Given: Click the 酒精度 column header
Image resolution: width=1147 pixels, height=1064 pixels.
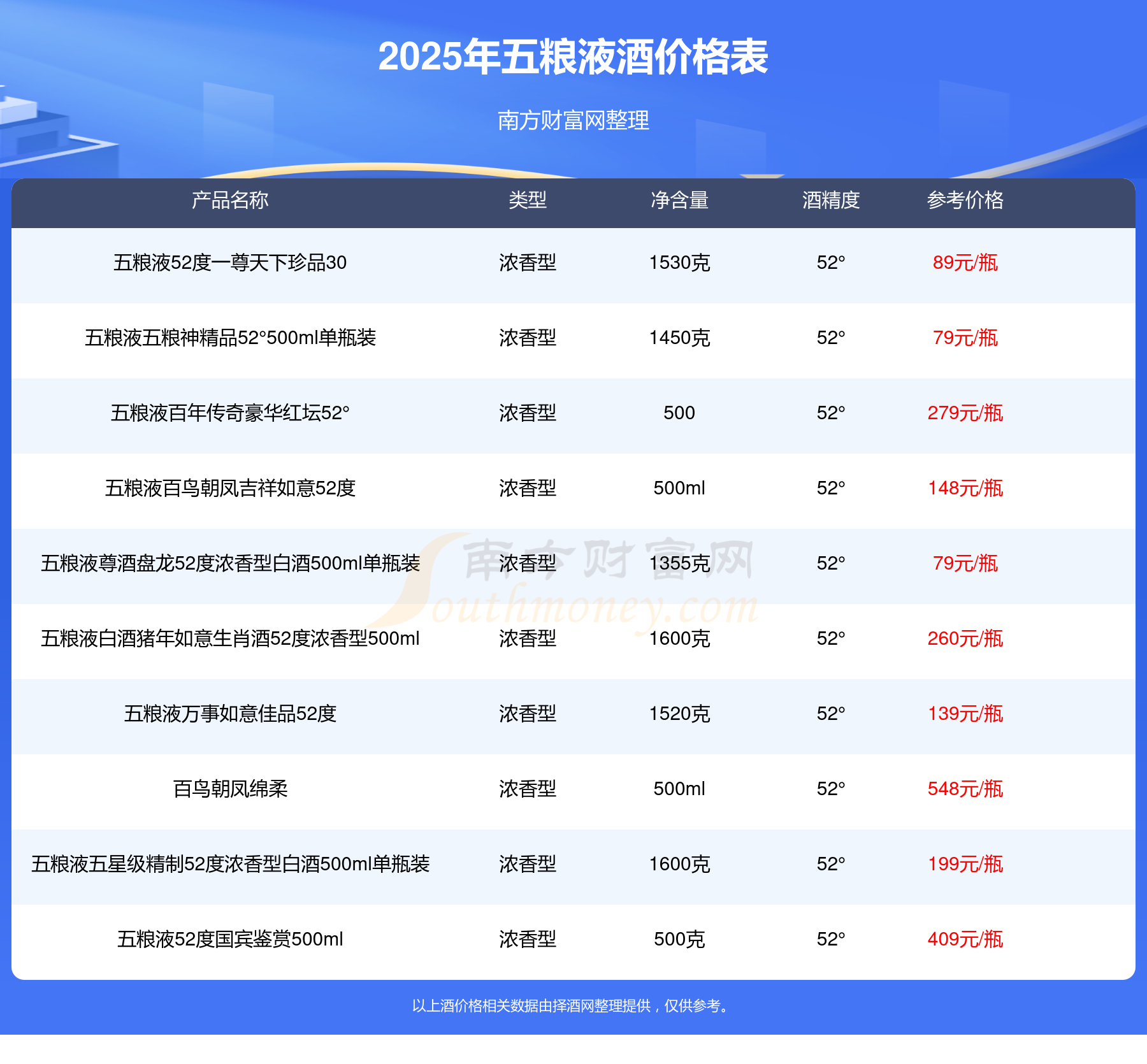Looking at the screenshot, I should point(831,200).
